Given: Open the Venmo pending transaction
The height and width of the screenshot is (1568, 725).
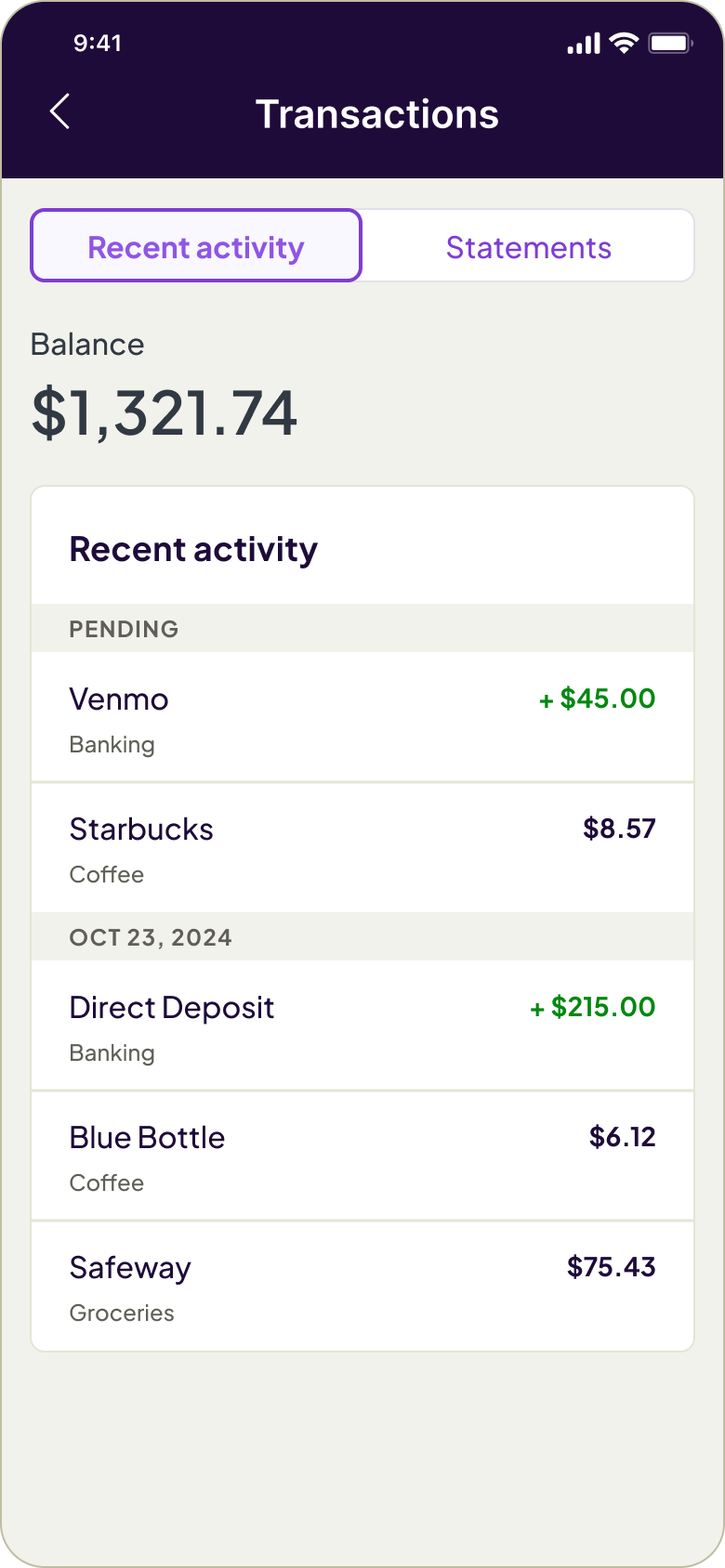Looking at the screenshot, I should (x=362, y=717).
